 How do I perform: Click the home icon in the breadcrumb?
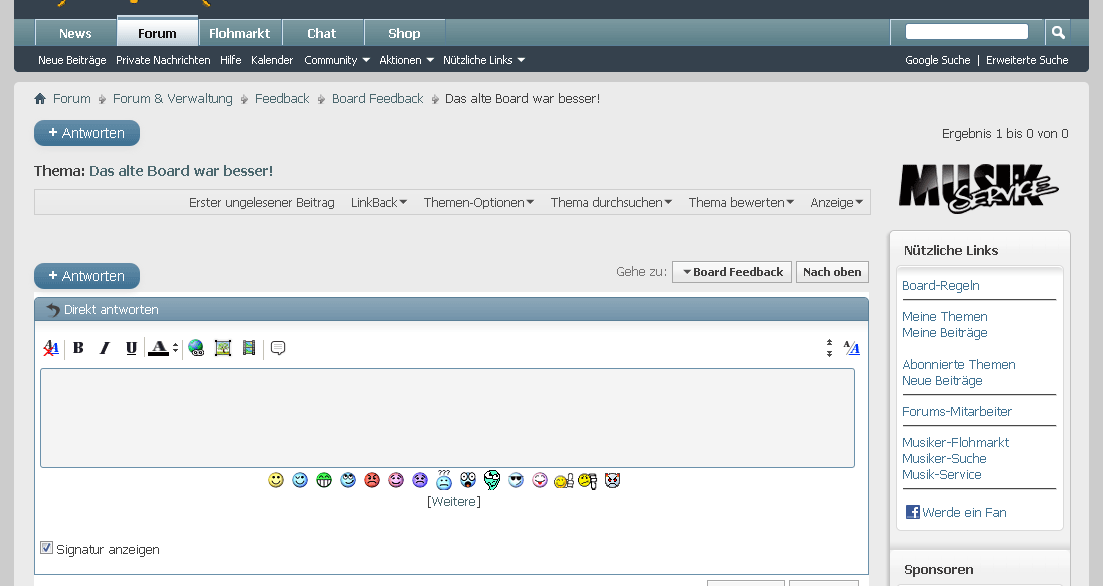point(40,98)
